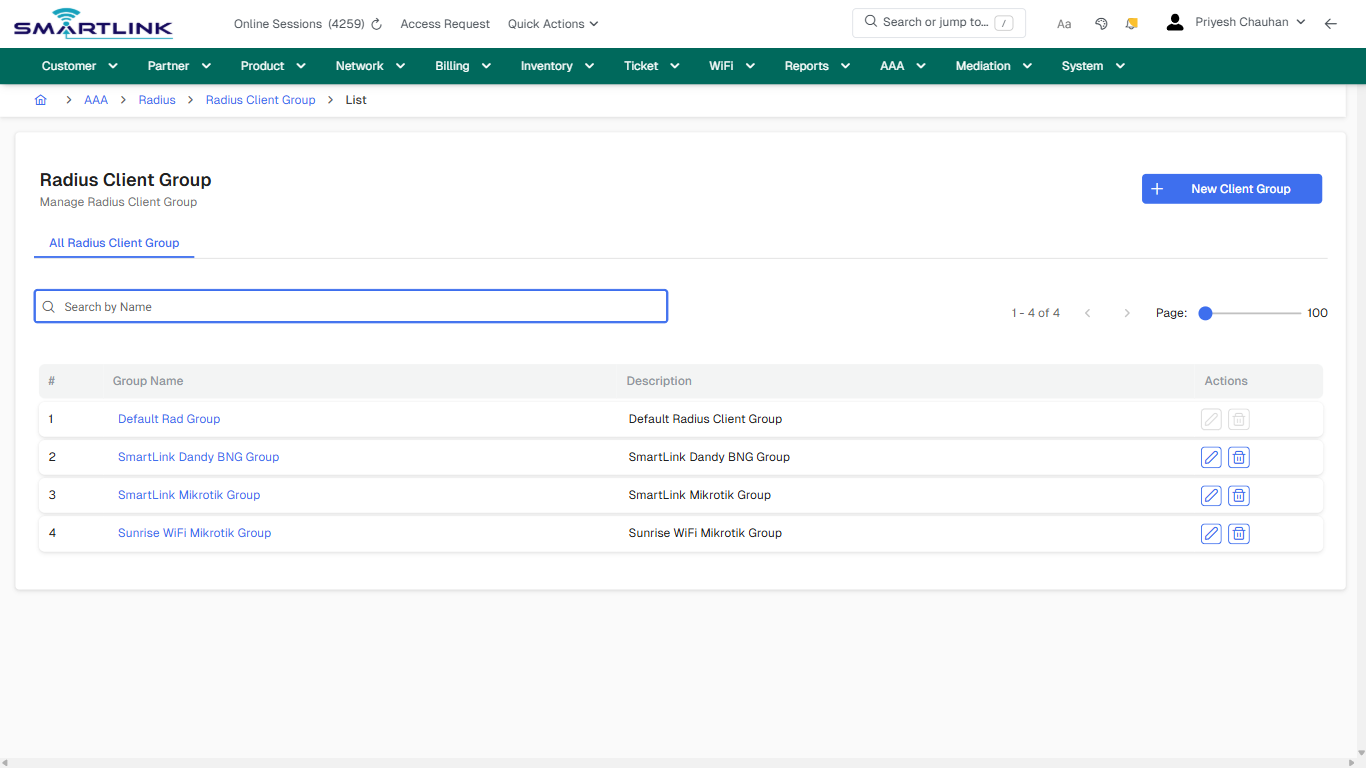Open the Quick Actions dropdown
This screenshot has height=768, width=1366.
point(552,23)
